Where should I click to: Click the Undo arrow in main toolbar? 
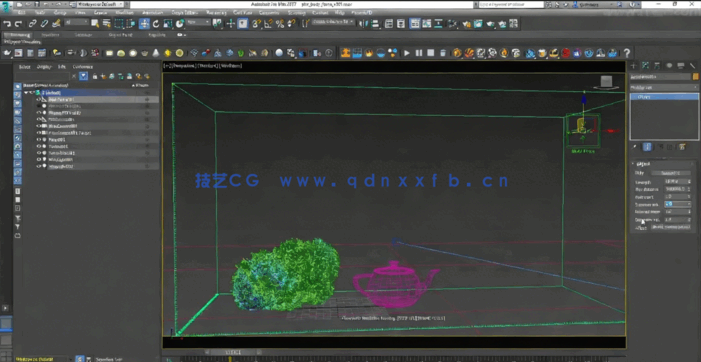[7, 24]
